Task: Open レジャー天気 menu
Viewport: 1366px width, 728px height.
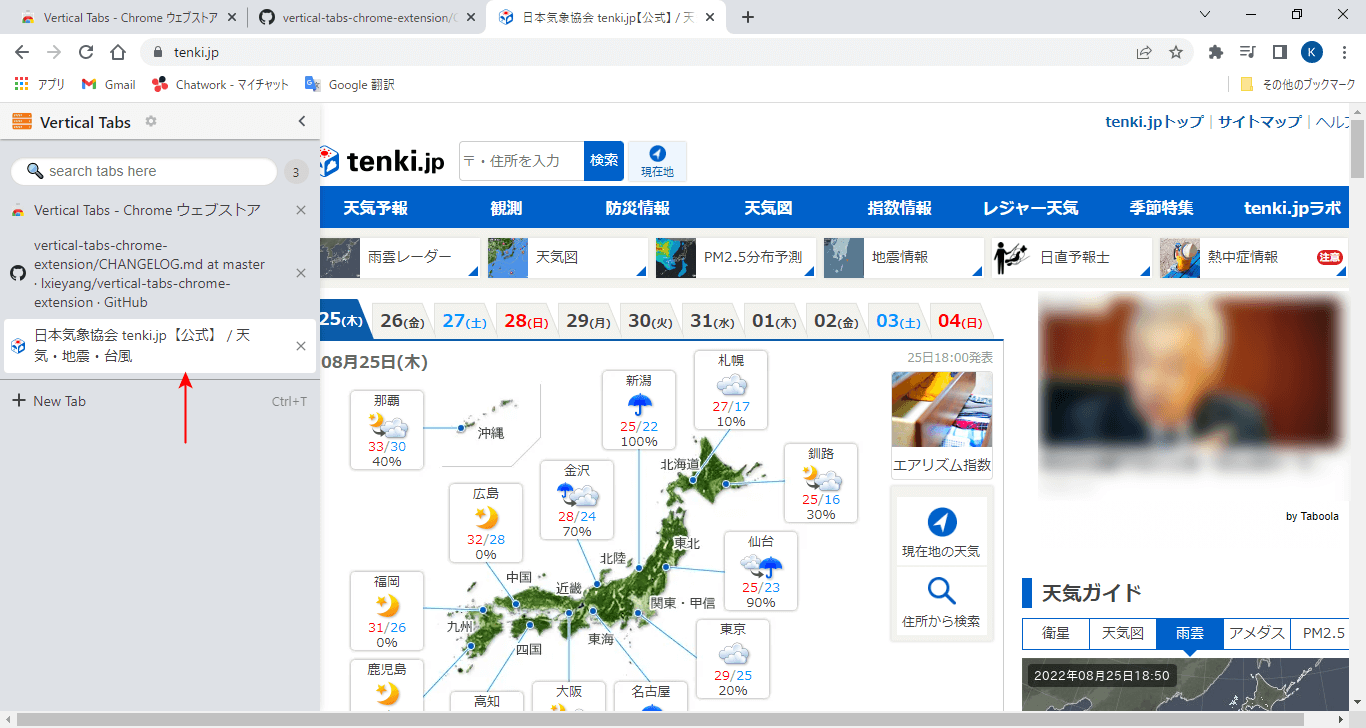Action: pos(1030,208)
